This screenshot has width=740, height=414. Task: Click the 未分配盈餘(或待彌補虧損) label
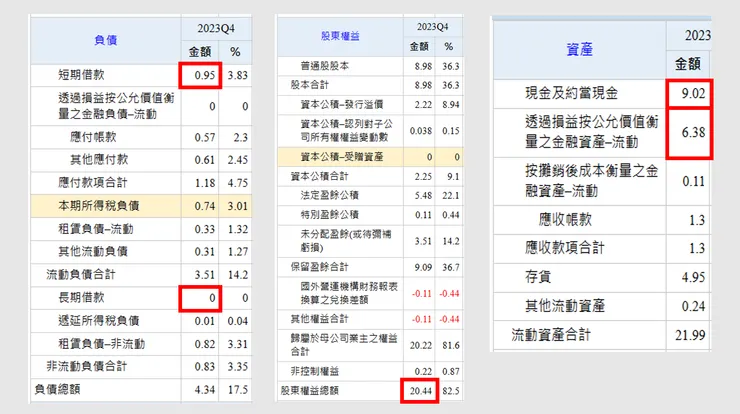click(x=345, y=241)
